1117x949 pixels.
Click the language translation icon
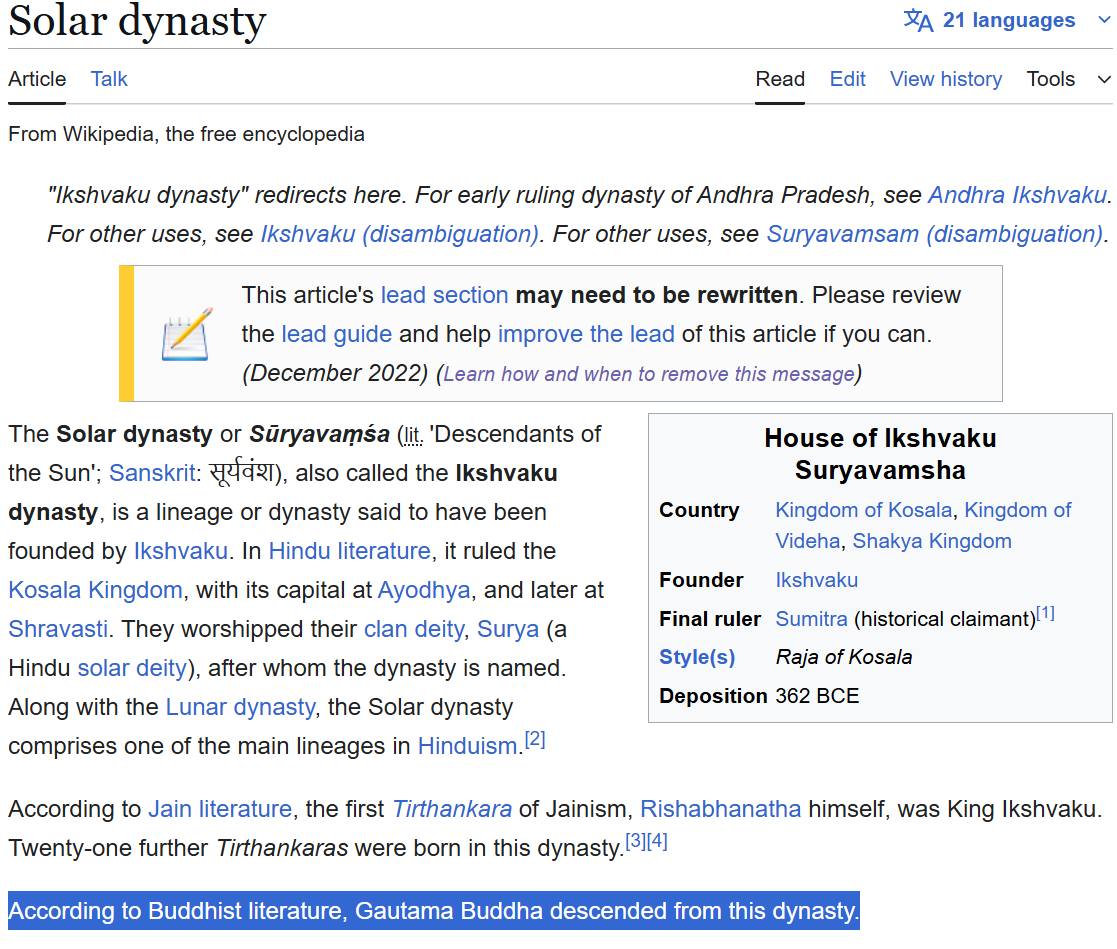tap(917, 20)
